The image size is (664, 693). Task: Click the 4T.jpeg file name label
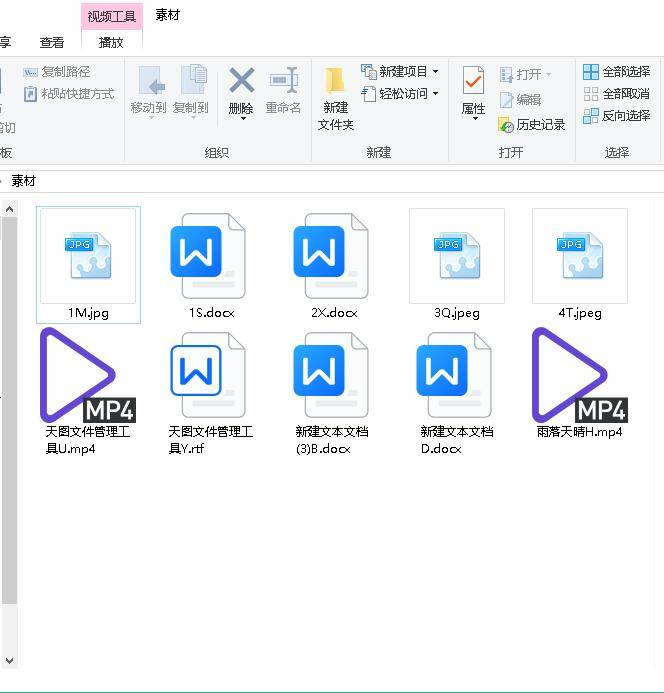pos(580,313)
